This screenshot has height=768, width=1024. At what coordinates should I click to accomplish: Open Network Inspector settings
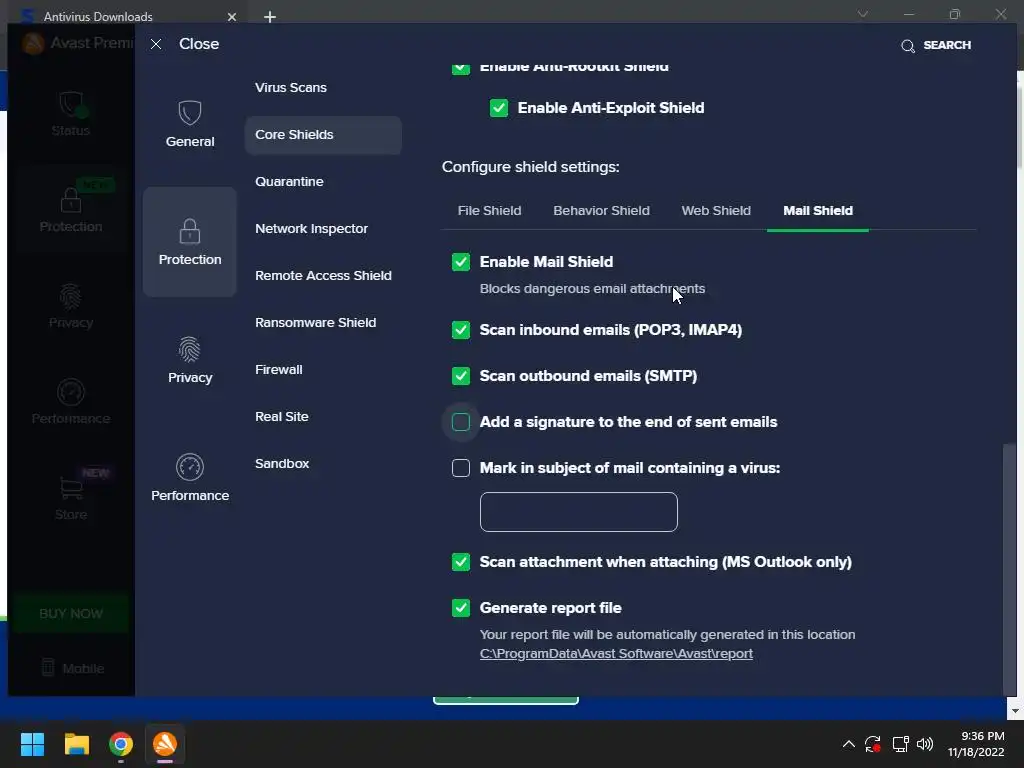312,229
